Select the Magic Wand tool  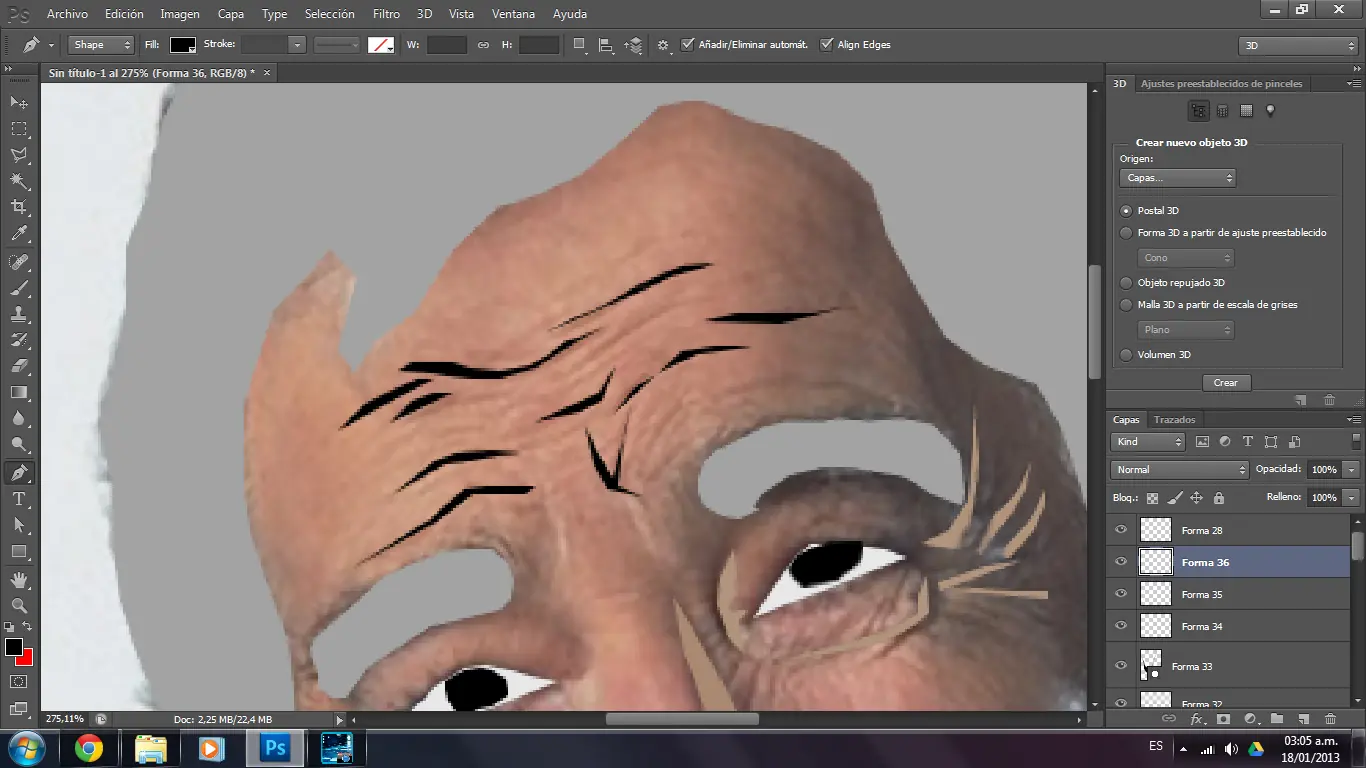(x=19, y=181)
